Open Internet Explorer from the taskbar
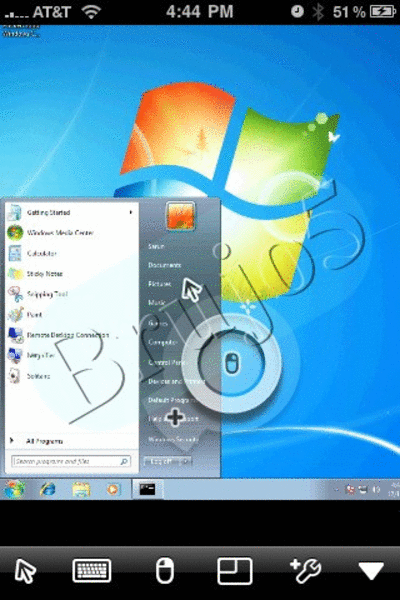 (x=48, y=489)
